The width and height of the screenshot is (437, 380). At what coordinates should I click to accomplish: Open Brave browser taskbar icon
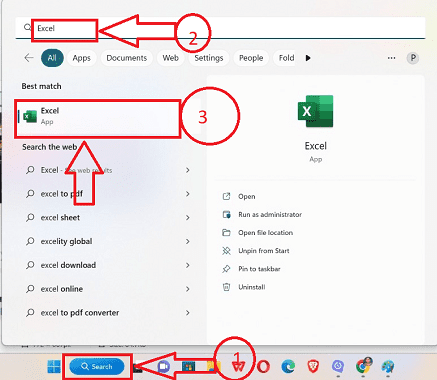click(x=313, y=367)
